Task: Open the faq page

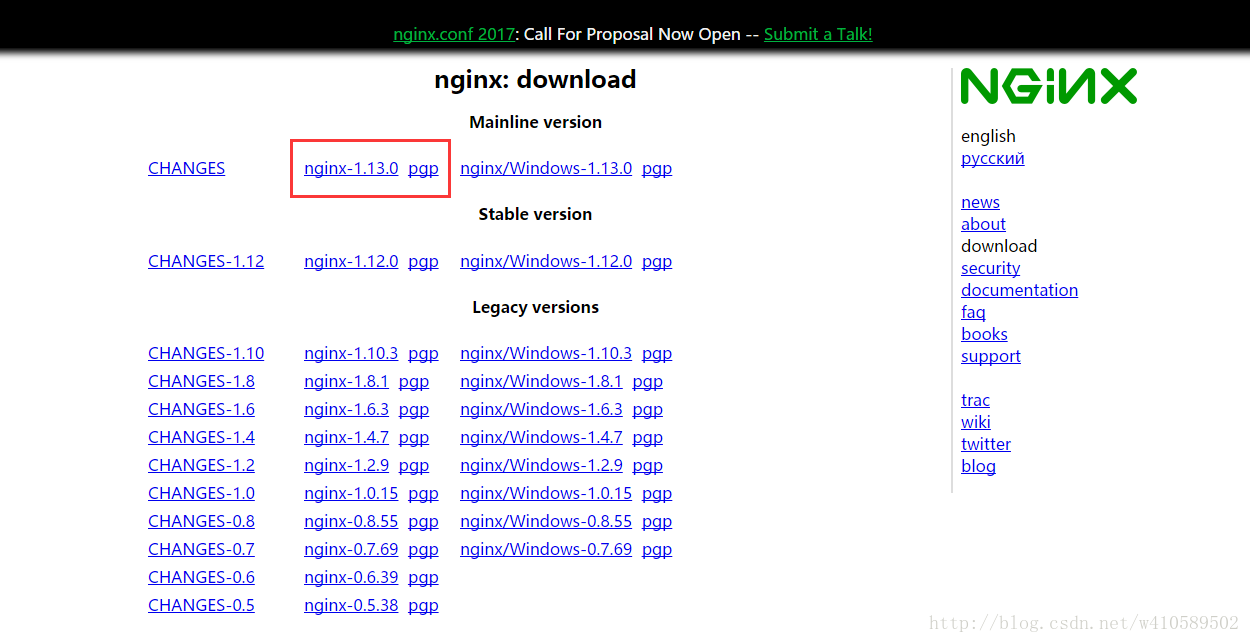Action: click(x=973, y=312)
